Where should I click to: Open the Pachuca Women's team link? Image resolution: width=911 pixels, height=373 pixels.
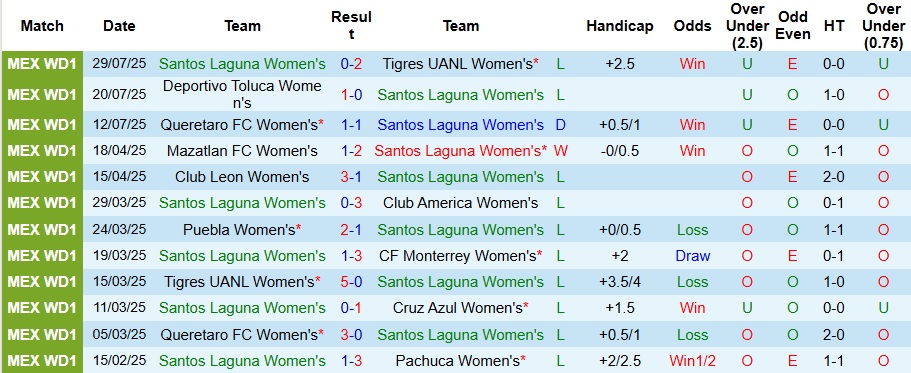(x=457, y=361)
